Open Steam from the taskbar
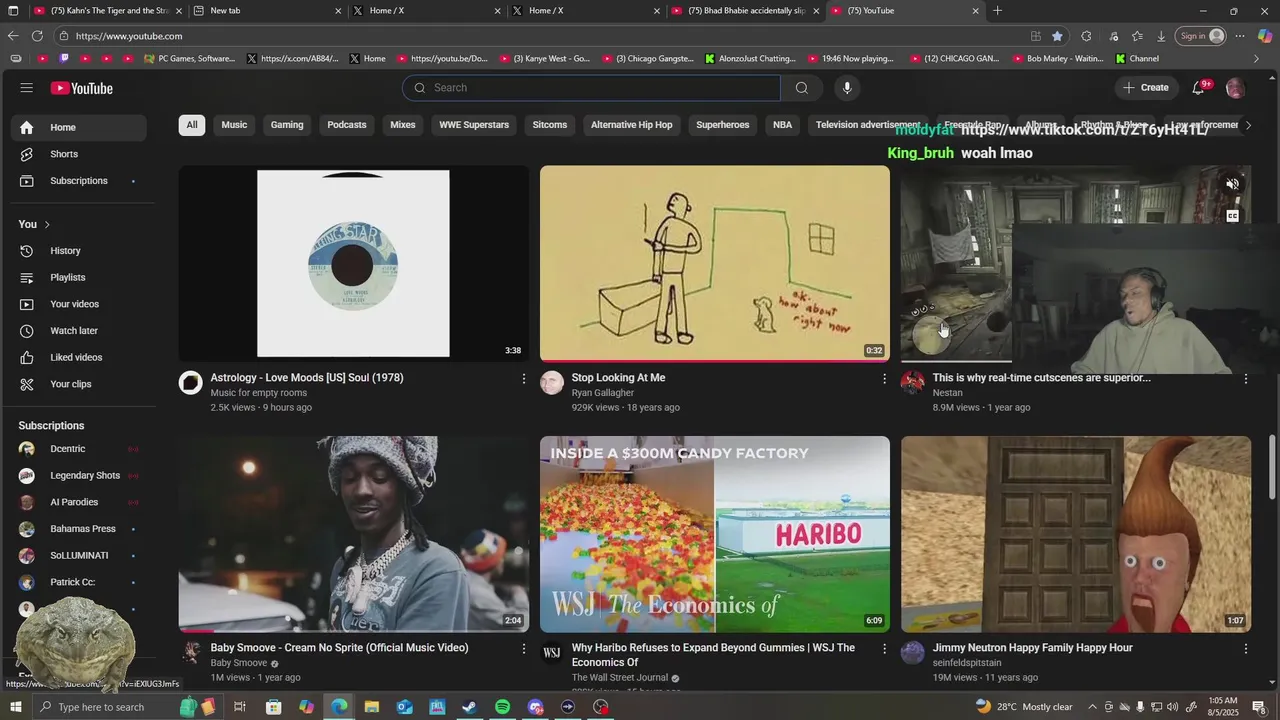 pos(469,707)
